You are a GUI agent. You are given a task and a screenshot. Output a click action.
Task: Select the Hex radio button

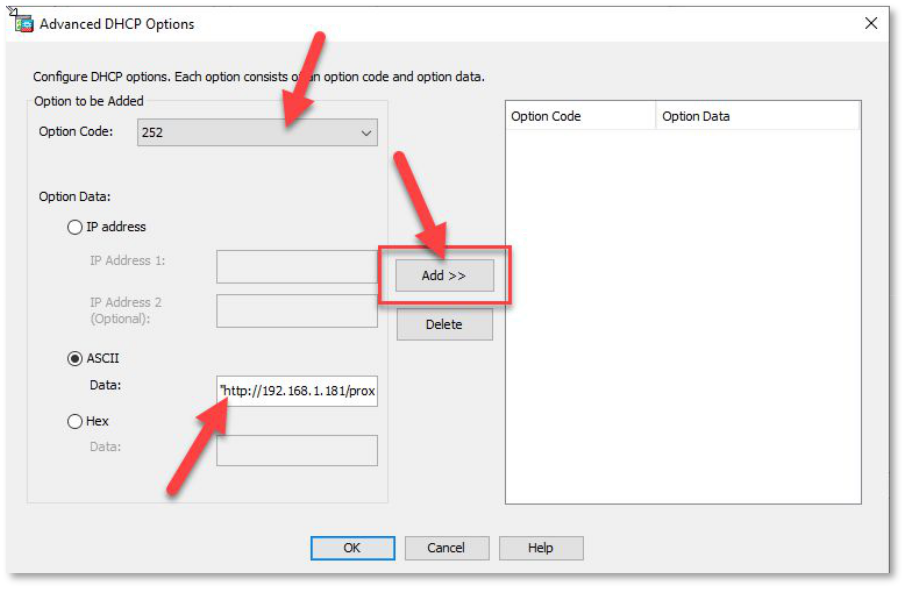75,422
